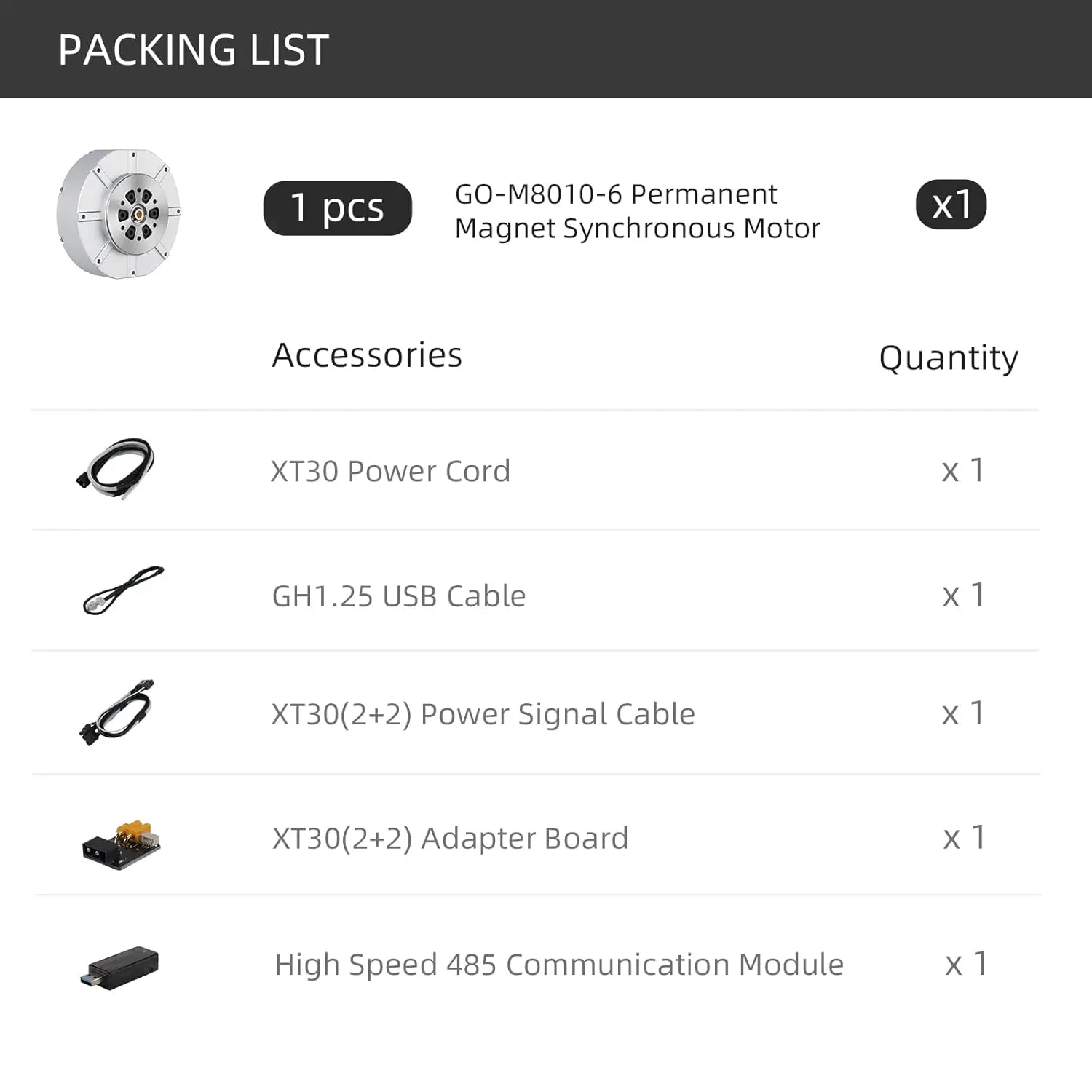
Task: Select the "XT30(2+2) Power Signal Cable" label
Action: coord(483,714)
